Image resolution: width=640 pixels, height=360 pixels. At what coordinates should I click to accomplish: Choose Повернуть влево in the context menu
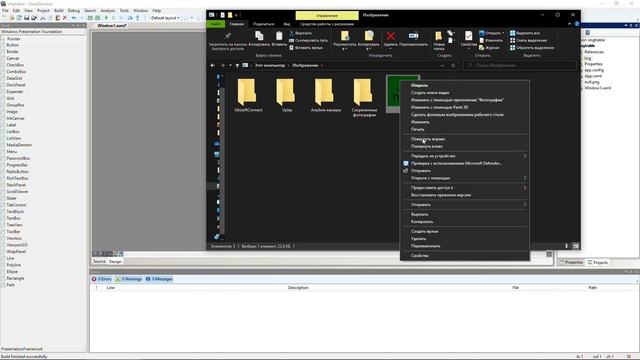click(464, 147)
